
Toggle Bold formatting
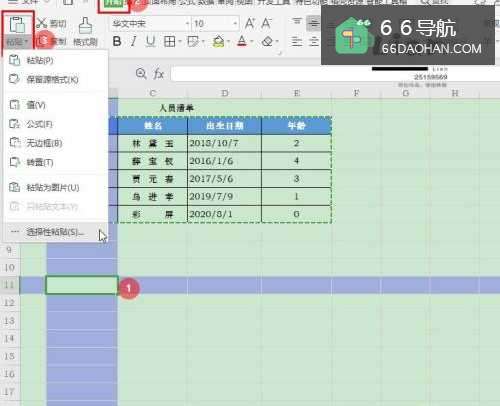click(117, 41)
